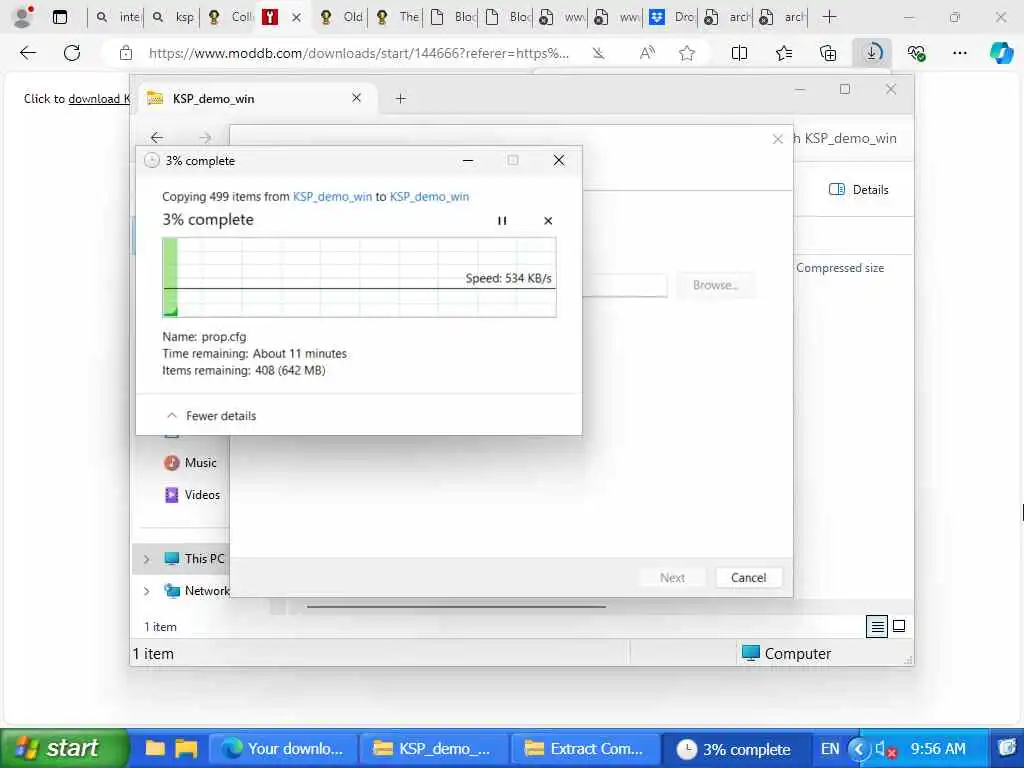Switch to 'Extract Com...' taskbar button
This screenshot has height=768, width=1024.
(584, 749)
